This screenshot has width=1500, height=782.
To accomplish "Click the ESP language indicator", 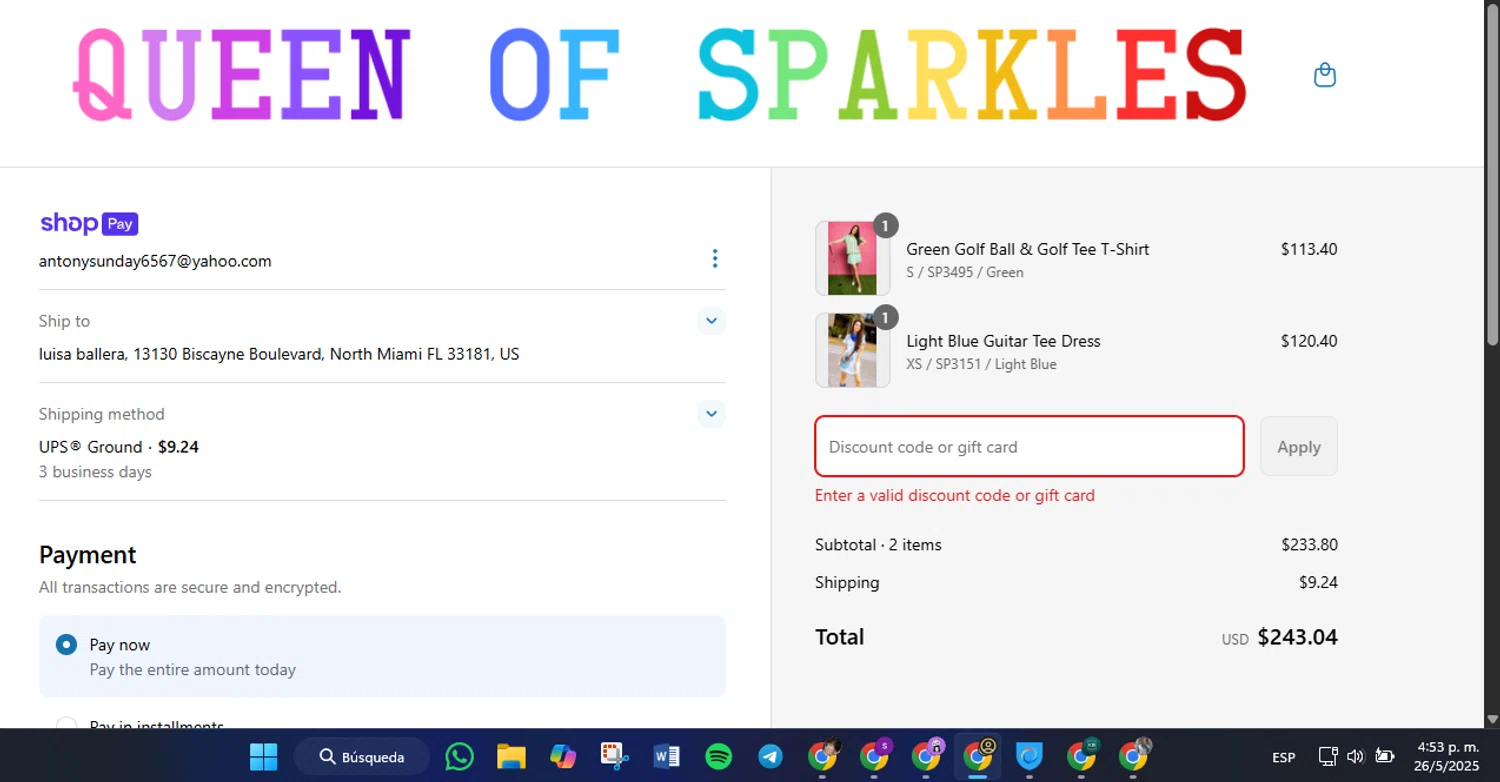I will pos(1284,757).
